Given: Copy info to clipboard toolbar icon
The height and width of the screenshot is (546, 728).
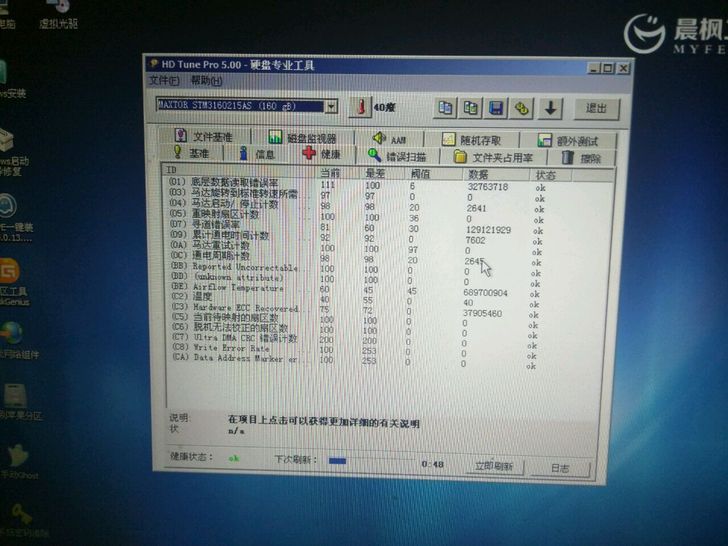Looking at the screenshot, I should click(445, 108).
